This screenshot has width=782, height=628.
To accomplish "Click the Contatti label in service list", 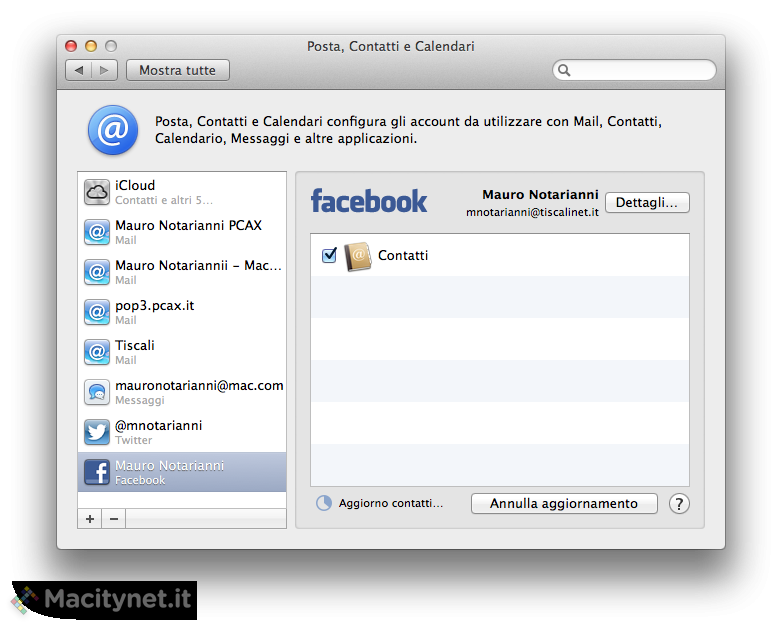I will tap(403, 255).
